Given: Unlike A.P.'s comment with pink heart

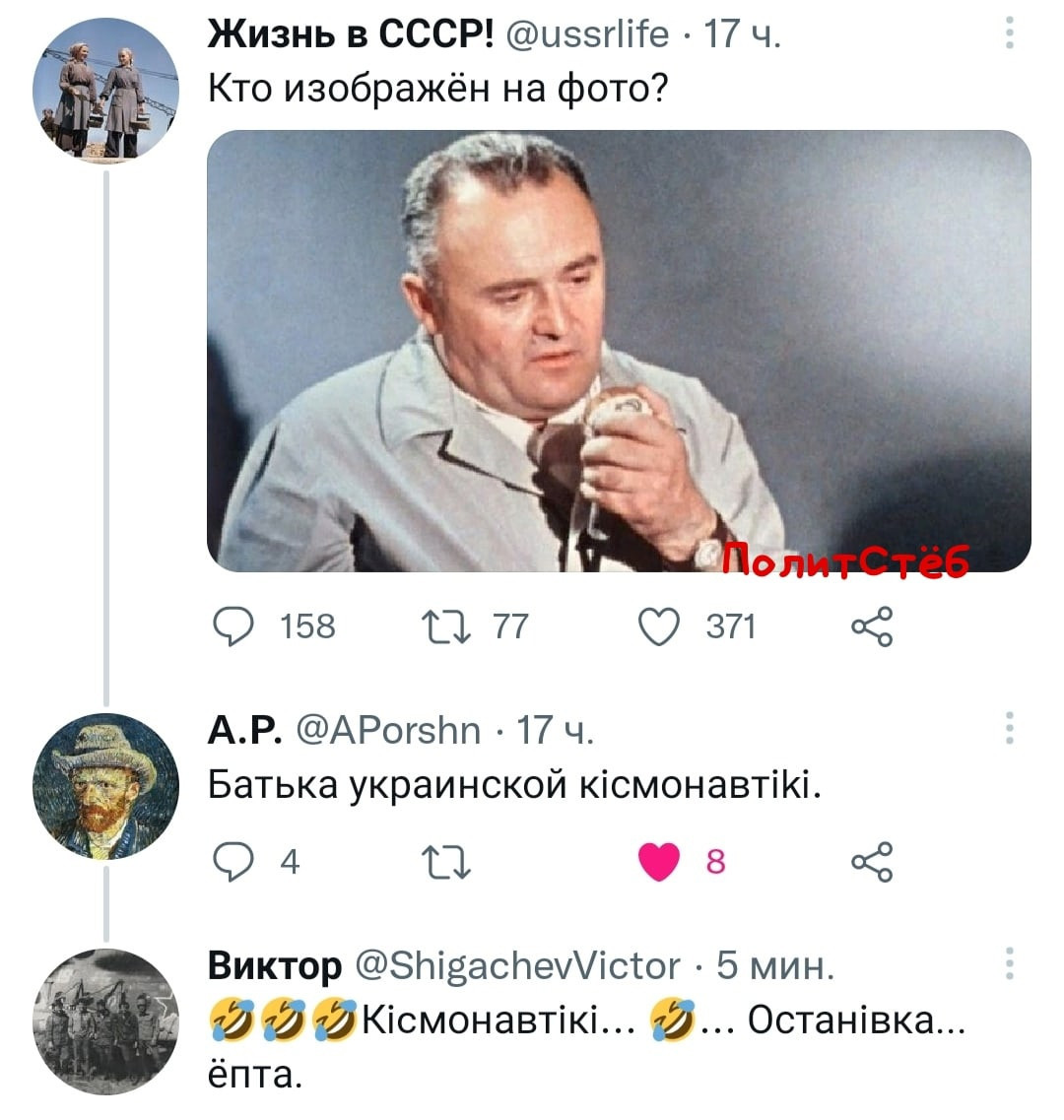Looking at the screenshot, I should tap(658, 862).
